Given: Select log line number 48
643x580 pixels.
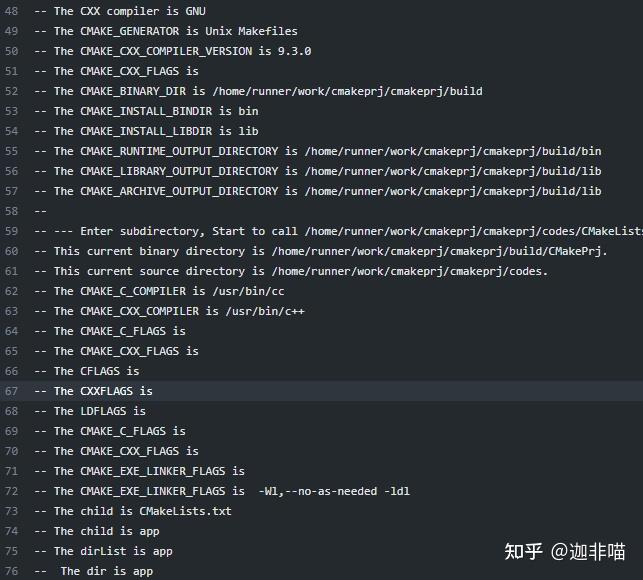Looking at the screenshot, I should 11,11.
